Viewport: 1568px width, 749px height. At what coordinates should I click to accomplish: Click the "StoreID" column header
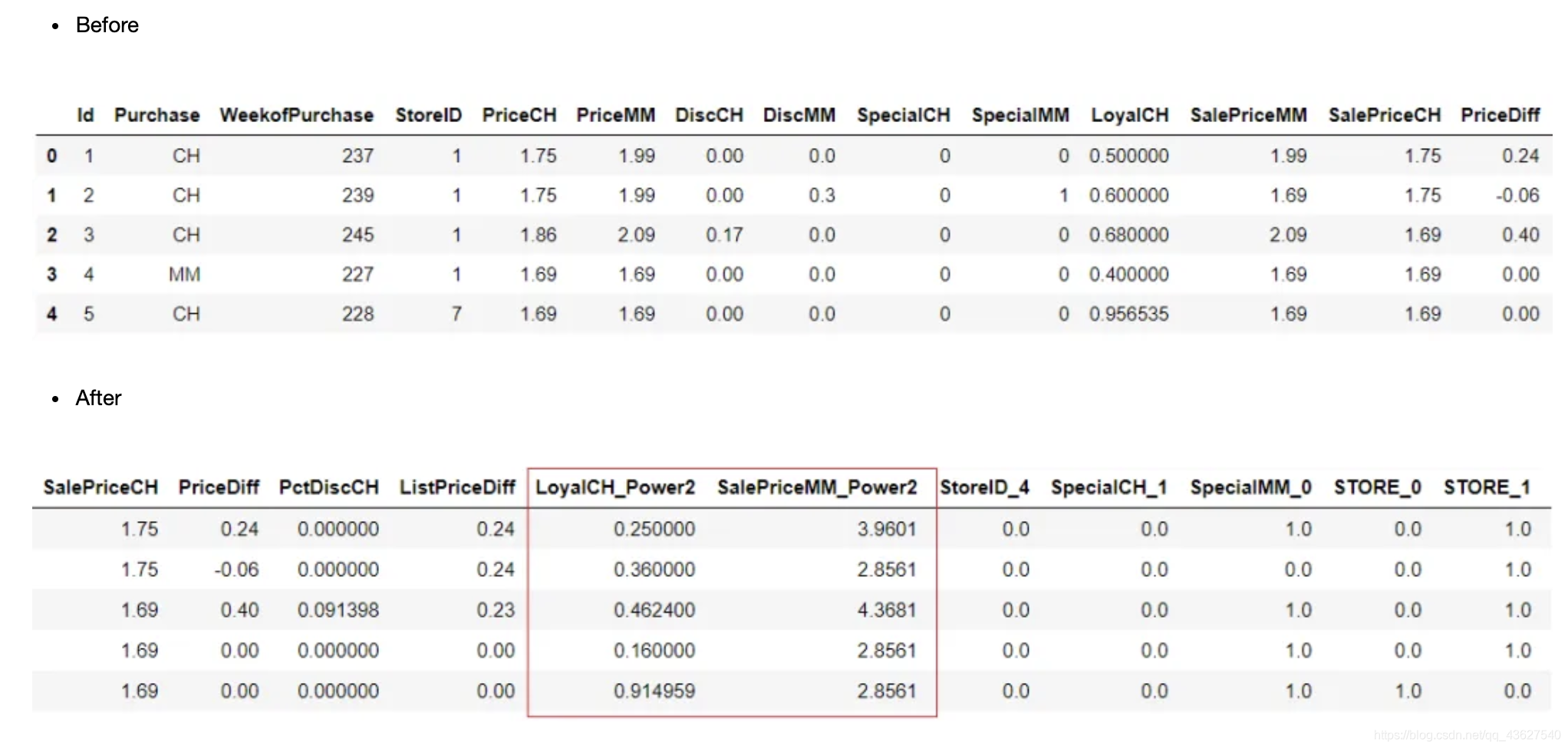tap(429, 115)
